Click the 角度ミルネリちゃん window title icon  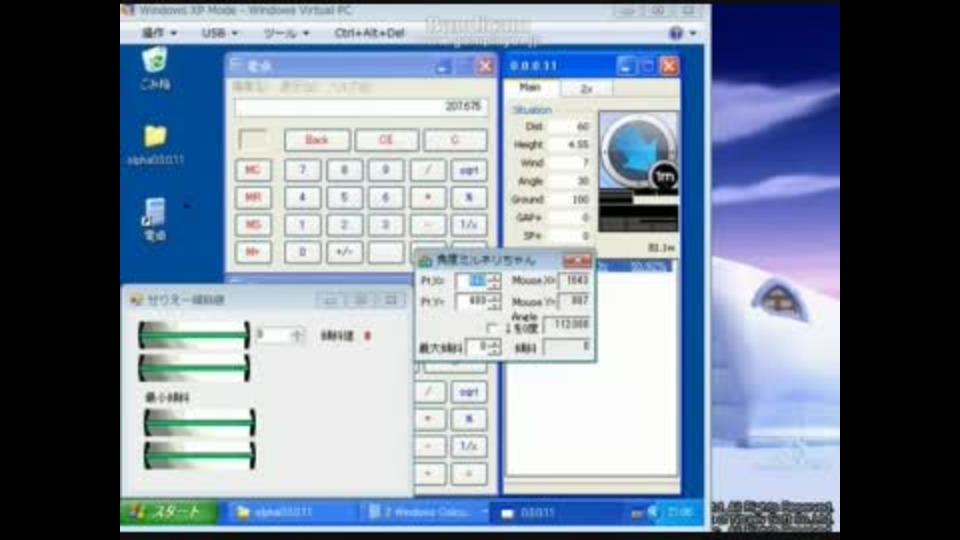[425, 261]
